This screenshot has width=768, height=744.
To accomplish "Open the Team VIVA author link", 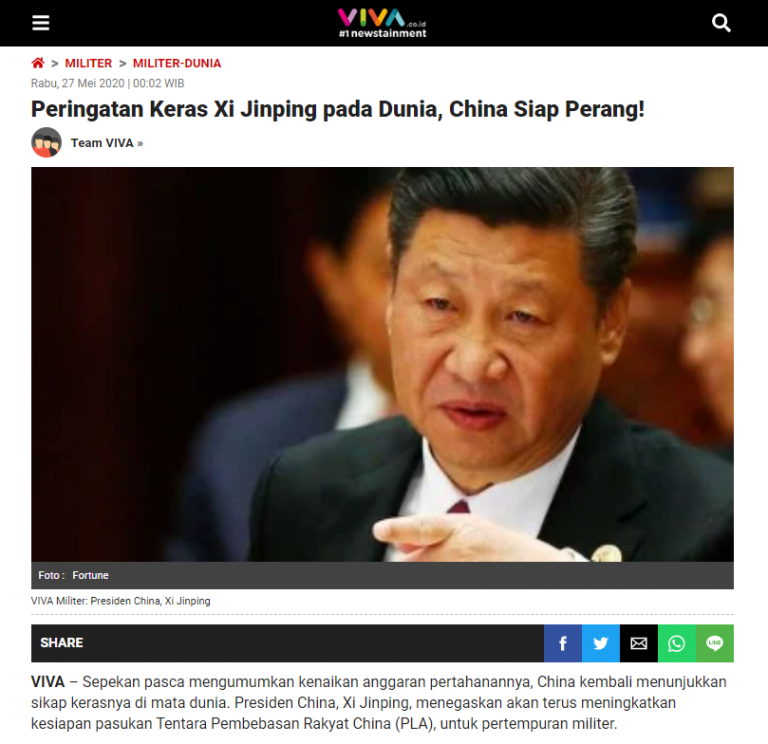I will click(x=107, y=143).
